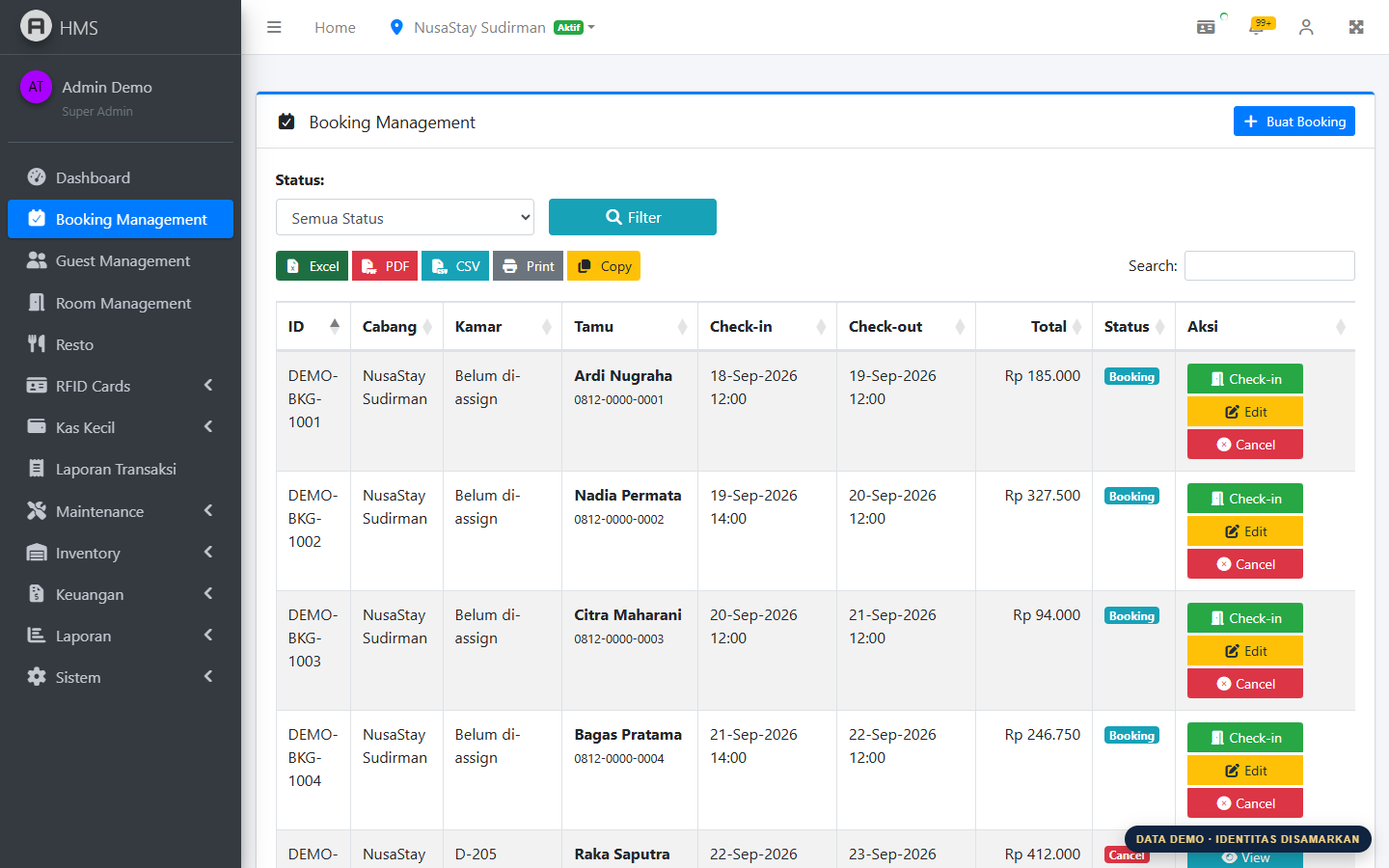This screenshot has height=868, width=1389.
Task: Export table as CSV
Action: (455, 266)
